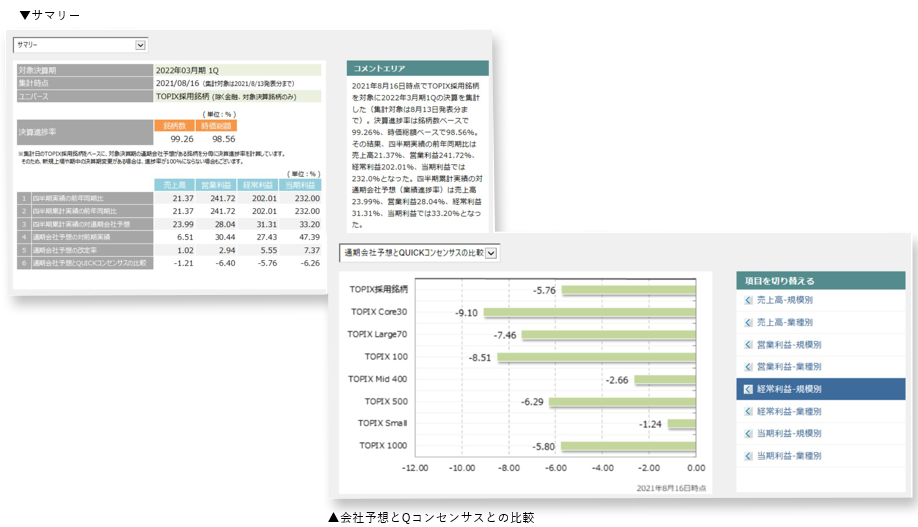This screenshot has height=527, width=918.
Task: Click the TOPIX Small bar labeled -1.24
Action: pos(681,424)
